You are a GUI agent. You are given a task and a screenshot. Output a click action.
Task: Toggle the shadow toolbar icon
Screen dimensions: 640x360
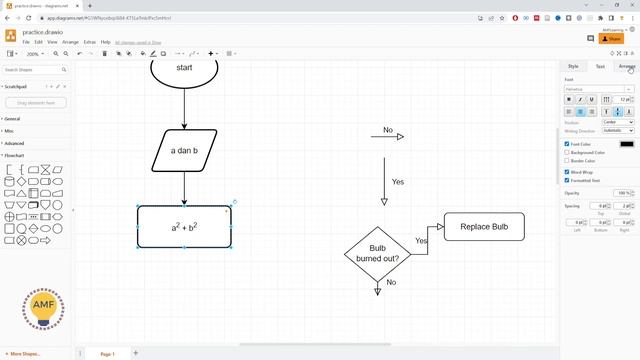pos(163,53)
